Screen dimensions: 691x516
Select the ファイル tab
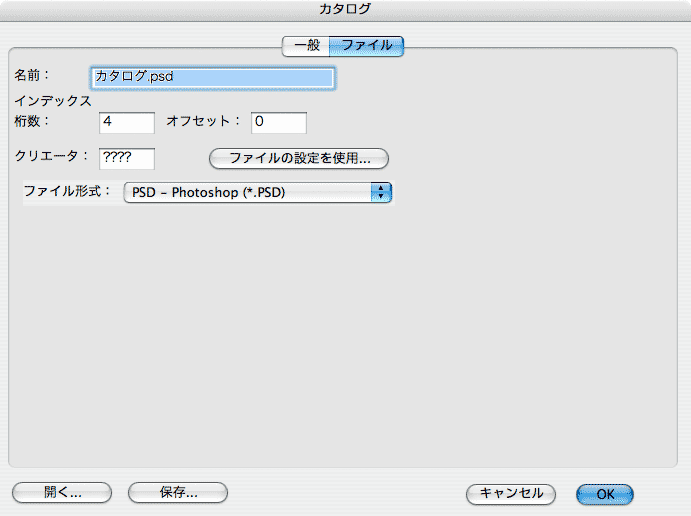coord(366,46)
